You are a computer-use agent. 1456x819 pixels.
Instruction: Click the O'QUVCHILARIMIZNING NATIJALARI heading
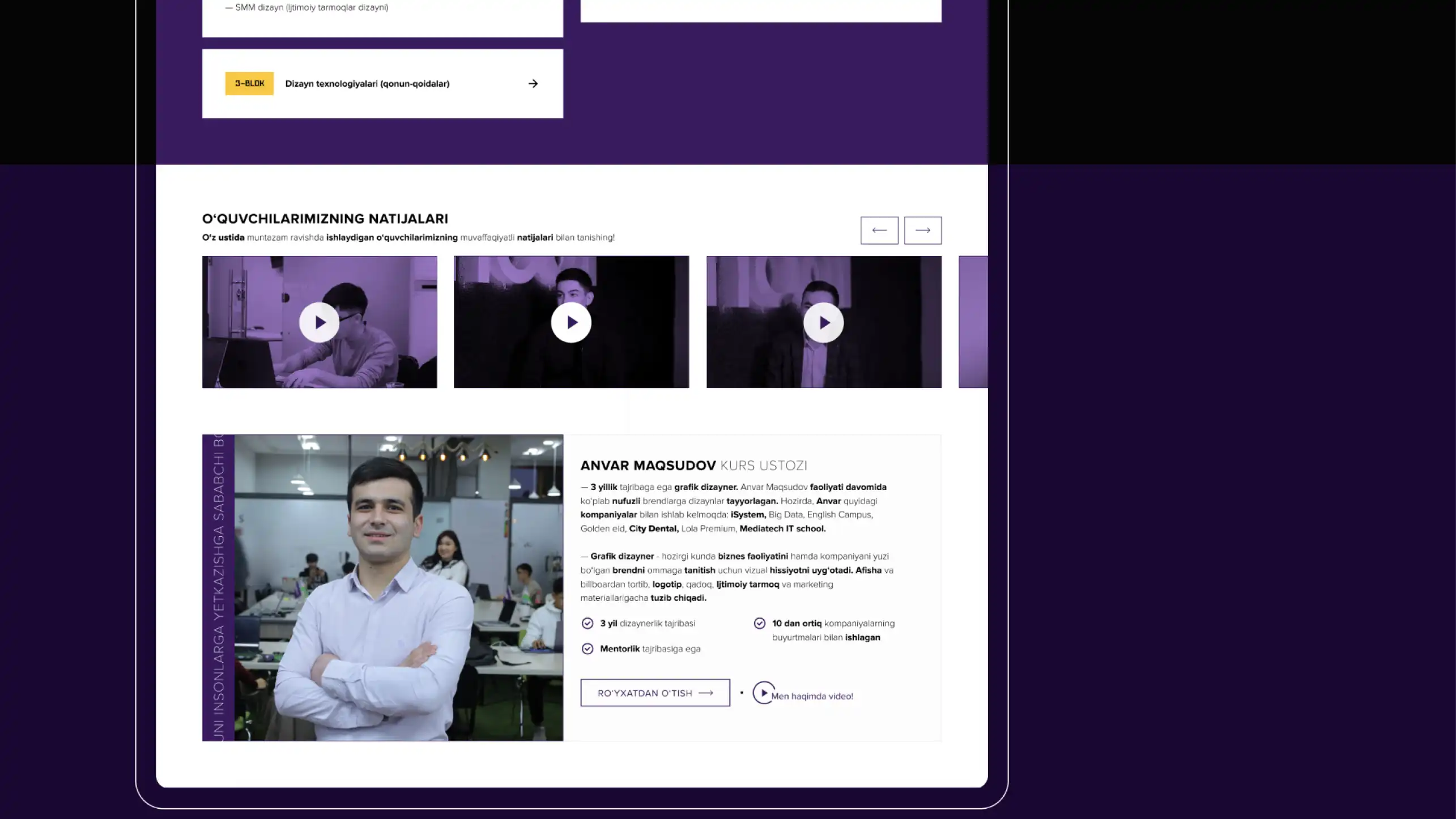pyautogui.click(x=325, y=219)
